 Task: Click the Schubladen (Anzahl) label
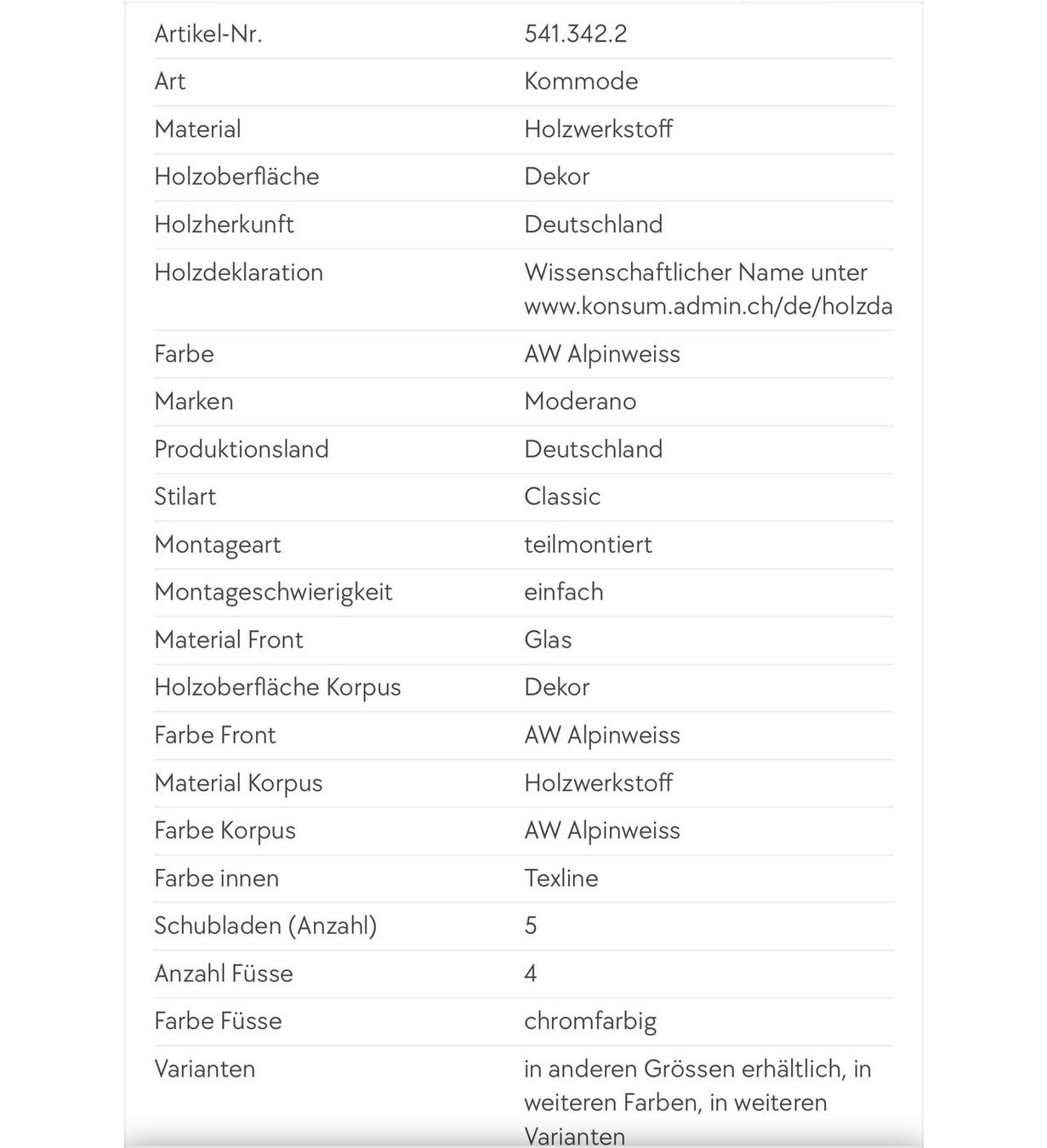[x=265, y=925]
